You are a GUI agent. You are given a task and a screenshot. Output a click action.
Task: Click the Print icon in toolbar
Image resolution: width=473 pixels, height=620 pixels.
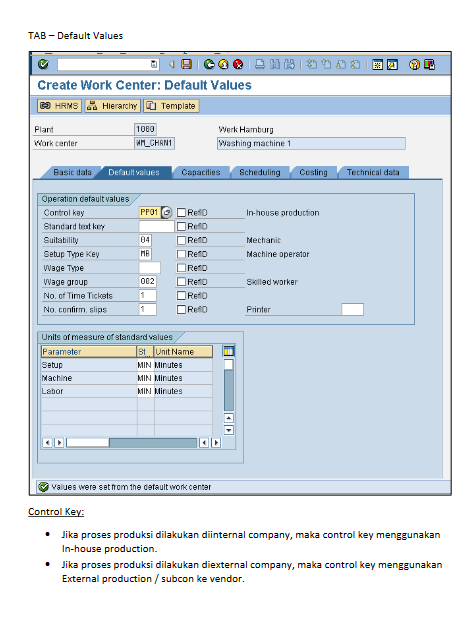coord(260,64)
